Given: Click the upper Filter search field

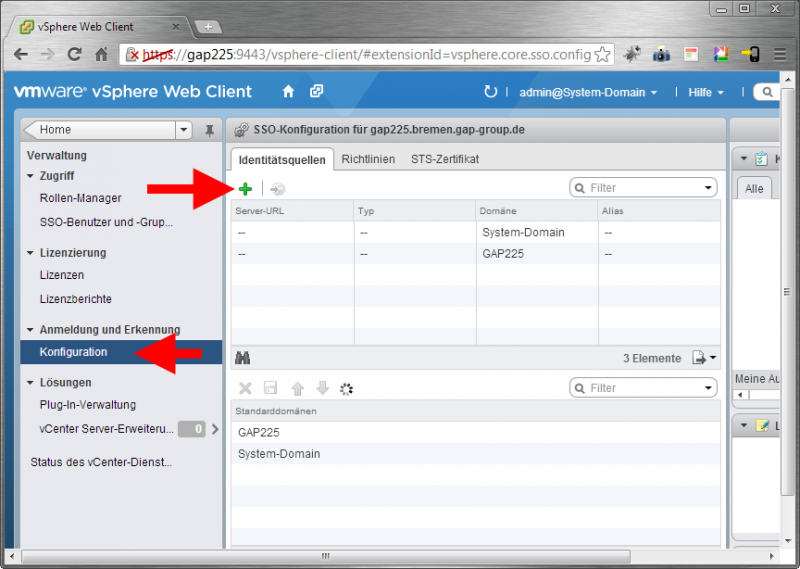Looking at the screenshot, I should [637, 188].
